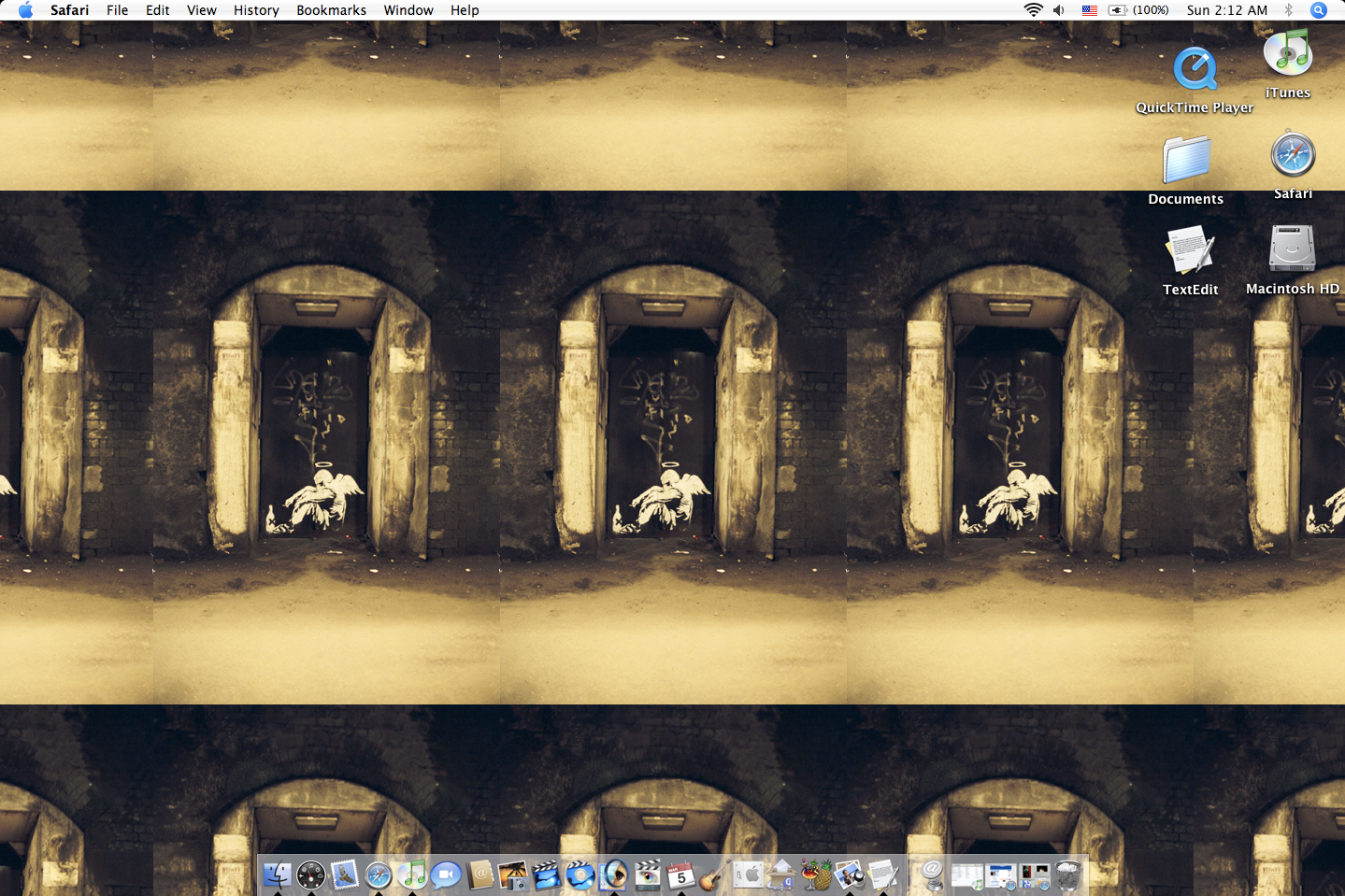Restore the minimized iTunes window from dock
Viewport: 1345px width, 896px height.
click(966, 875)
